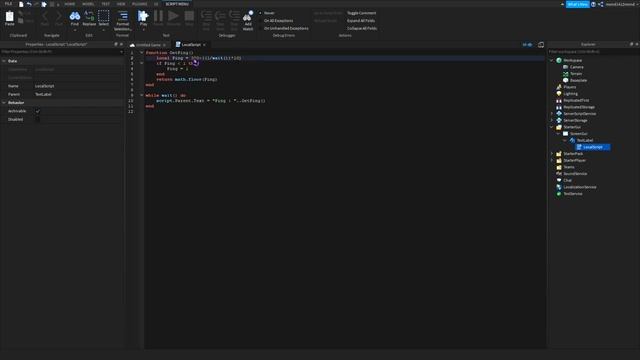Collapse the Behavior properties section
The image size is (640, 360).
pyautogui.click(x=4, y=103)
